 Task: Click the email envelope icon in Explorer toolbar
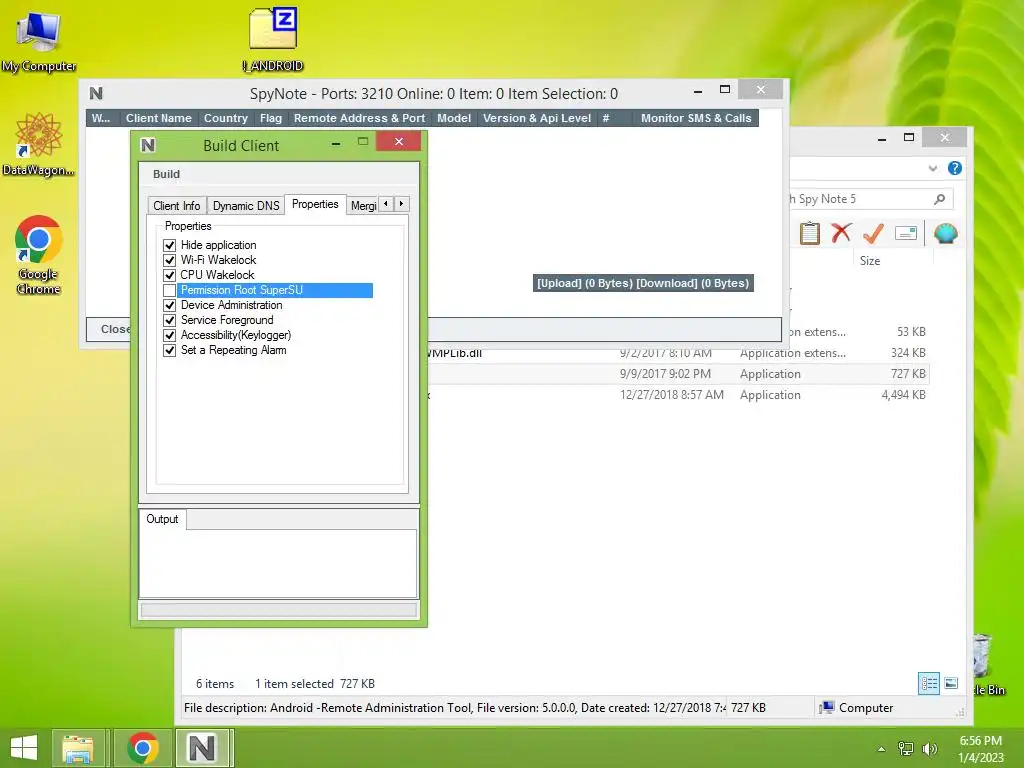[906, 233]
